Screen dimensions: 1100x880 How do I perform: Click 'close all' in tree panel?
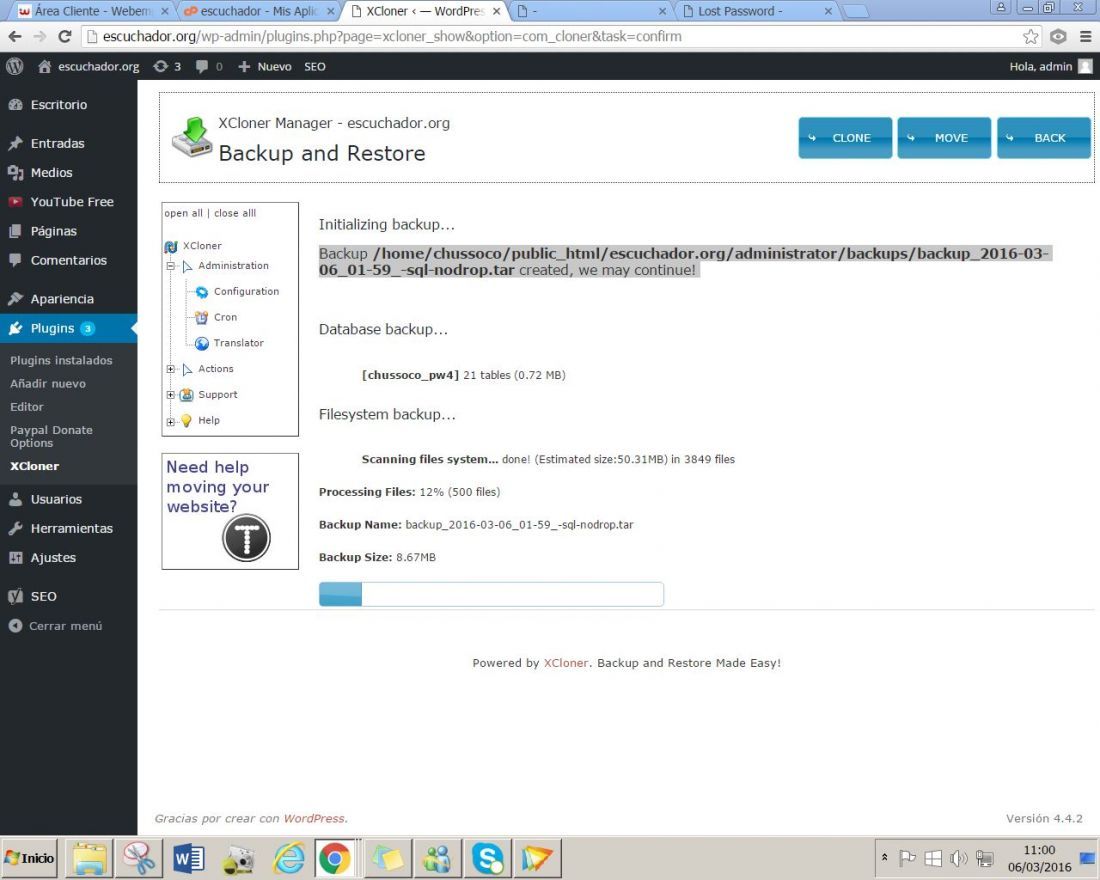pyautogui.click(x=235, y=213)
